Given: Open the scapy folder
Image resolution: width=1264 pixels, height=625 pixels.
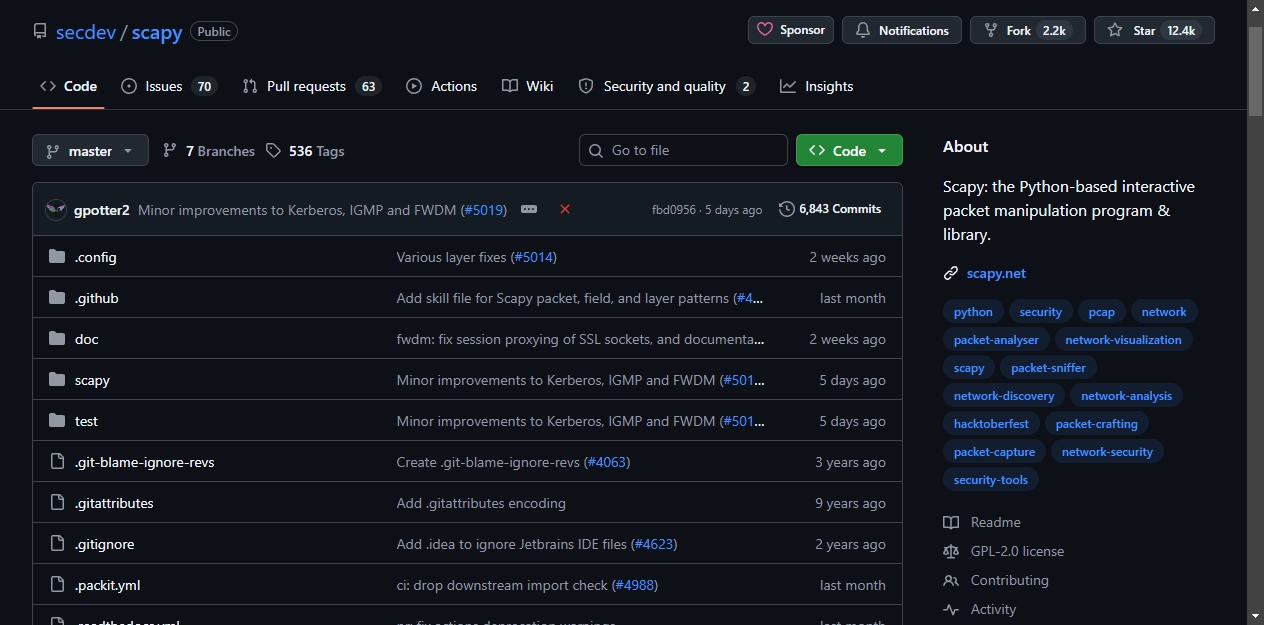Looking at the screenshot, I should click(92, 380).
